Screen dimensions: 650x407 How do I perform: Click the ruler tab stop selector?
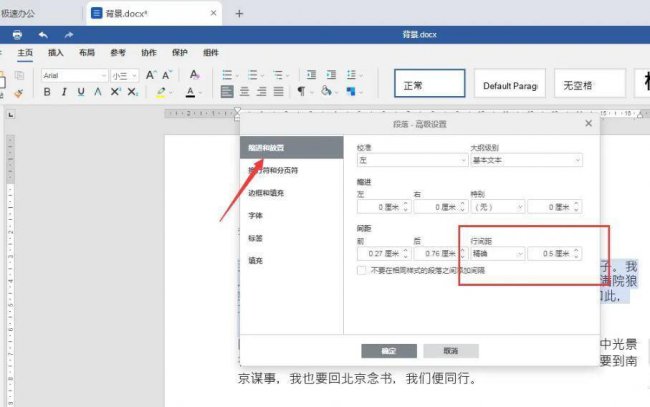[x=11, y=114]
